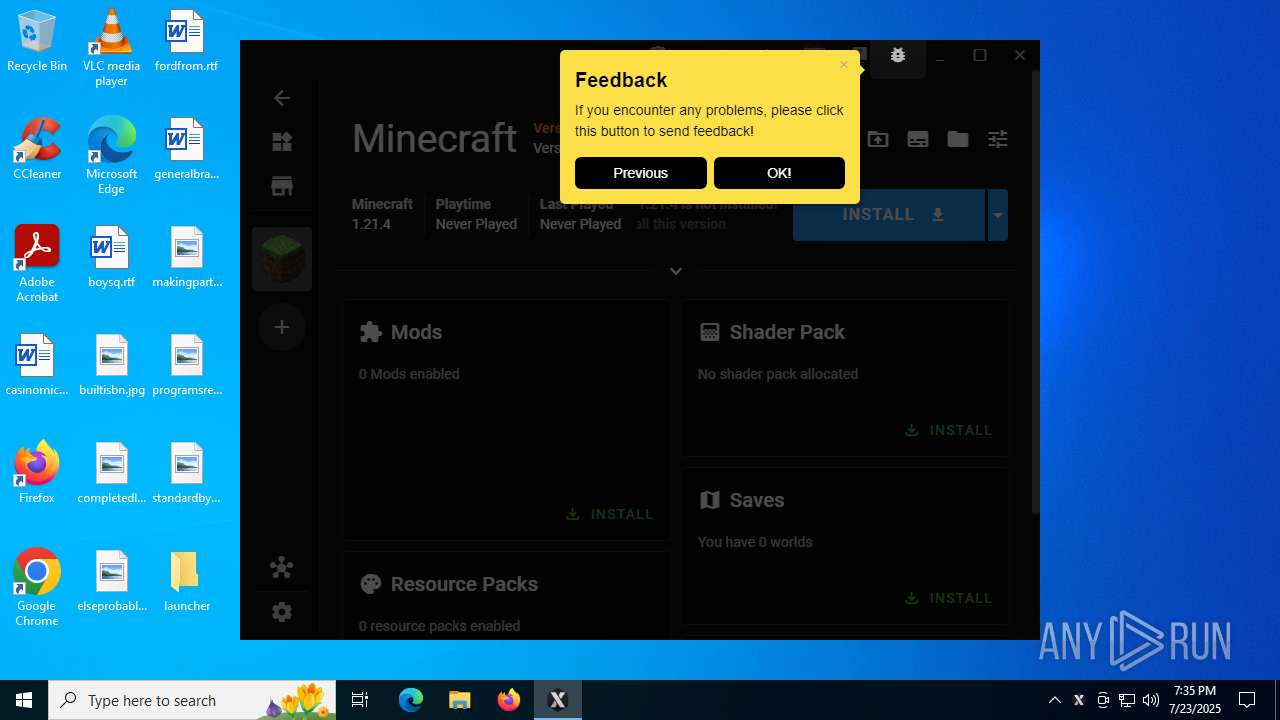Viewport: 1280px width, 720px height.
Task: Open the instance folder icon
Action: [x=958, y=139]
